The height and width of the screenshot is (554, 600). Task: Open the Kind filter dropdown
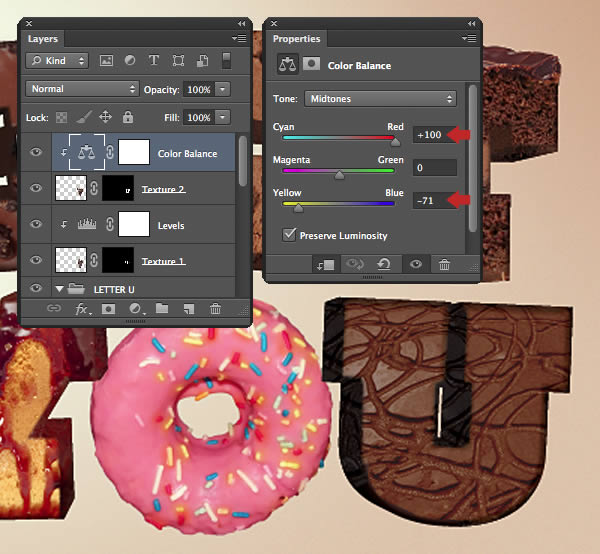coord(57,60)
